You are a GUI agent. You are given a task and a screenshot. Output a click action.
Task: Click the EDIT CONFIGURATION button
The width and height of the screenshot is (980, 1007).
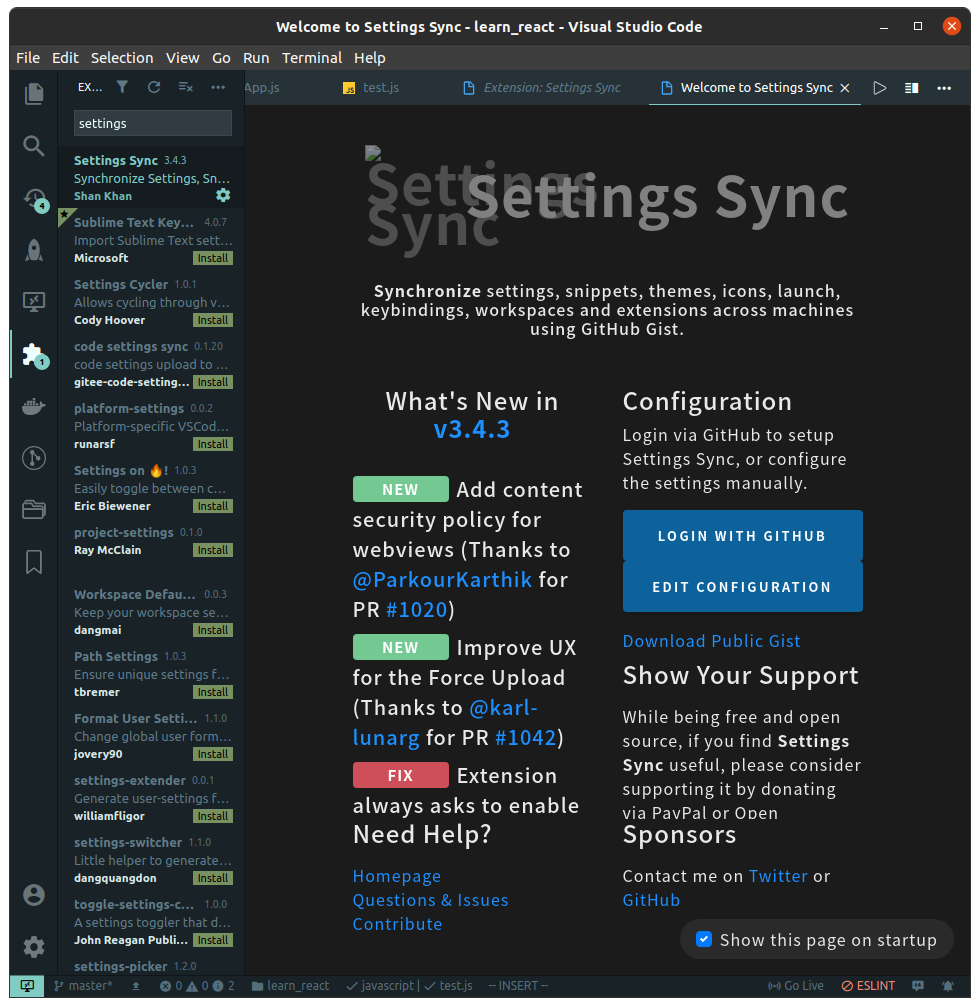click(742, 587)
